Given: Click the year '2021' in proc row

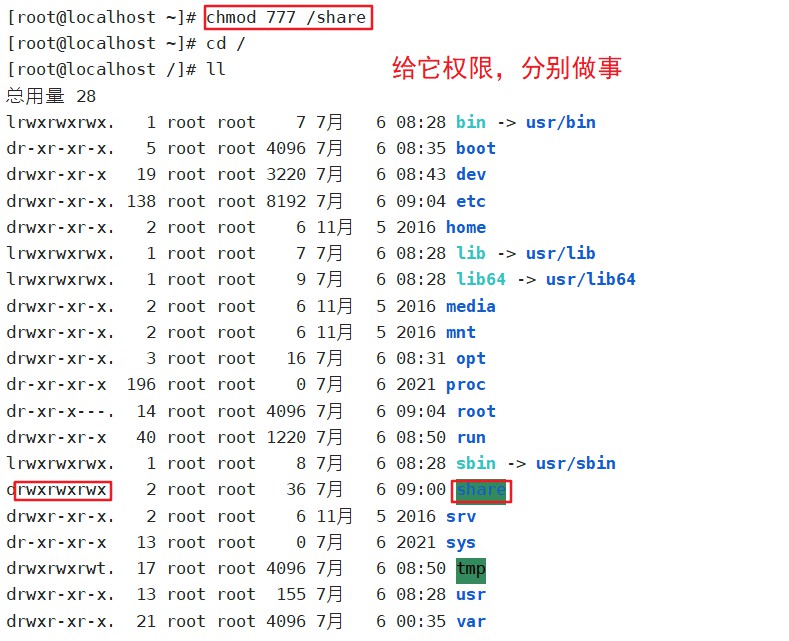Looking at the screenshot, I should pyautogui.click(x=416, y=385).
